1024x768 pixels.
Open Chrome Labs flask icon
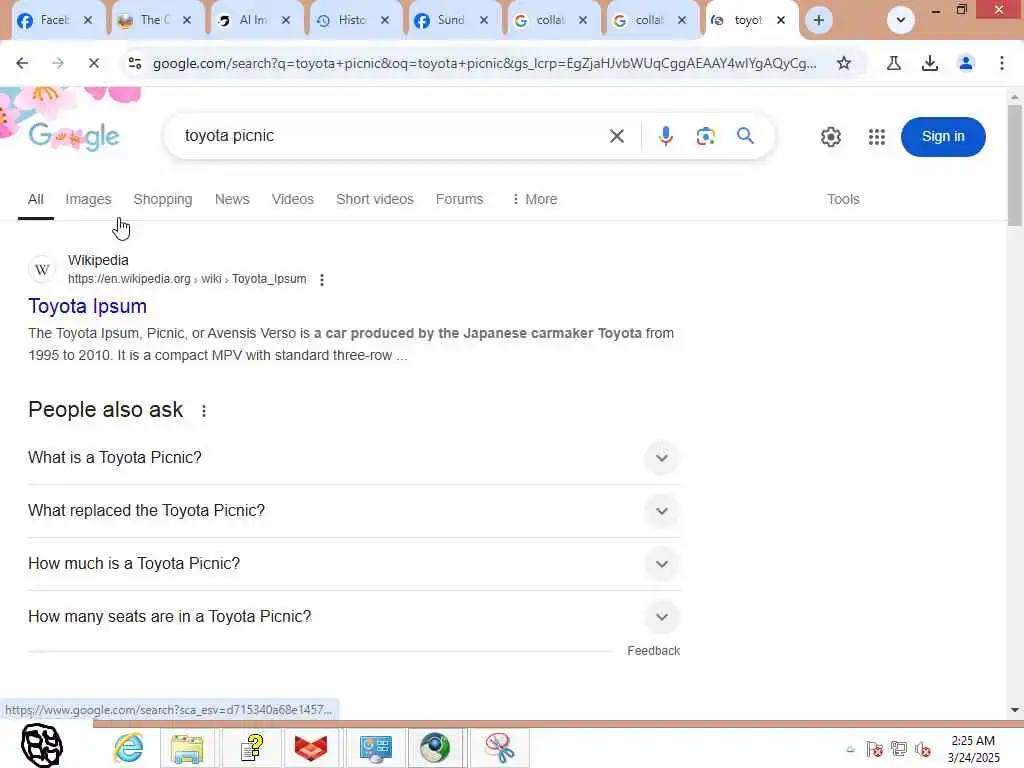(x=894, y=63)
